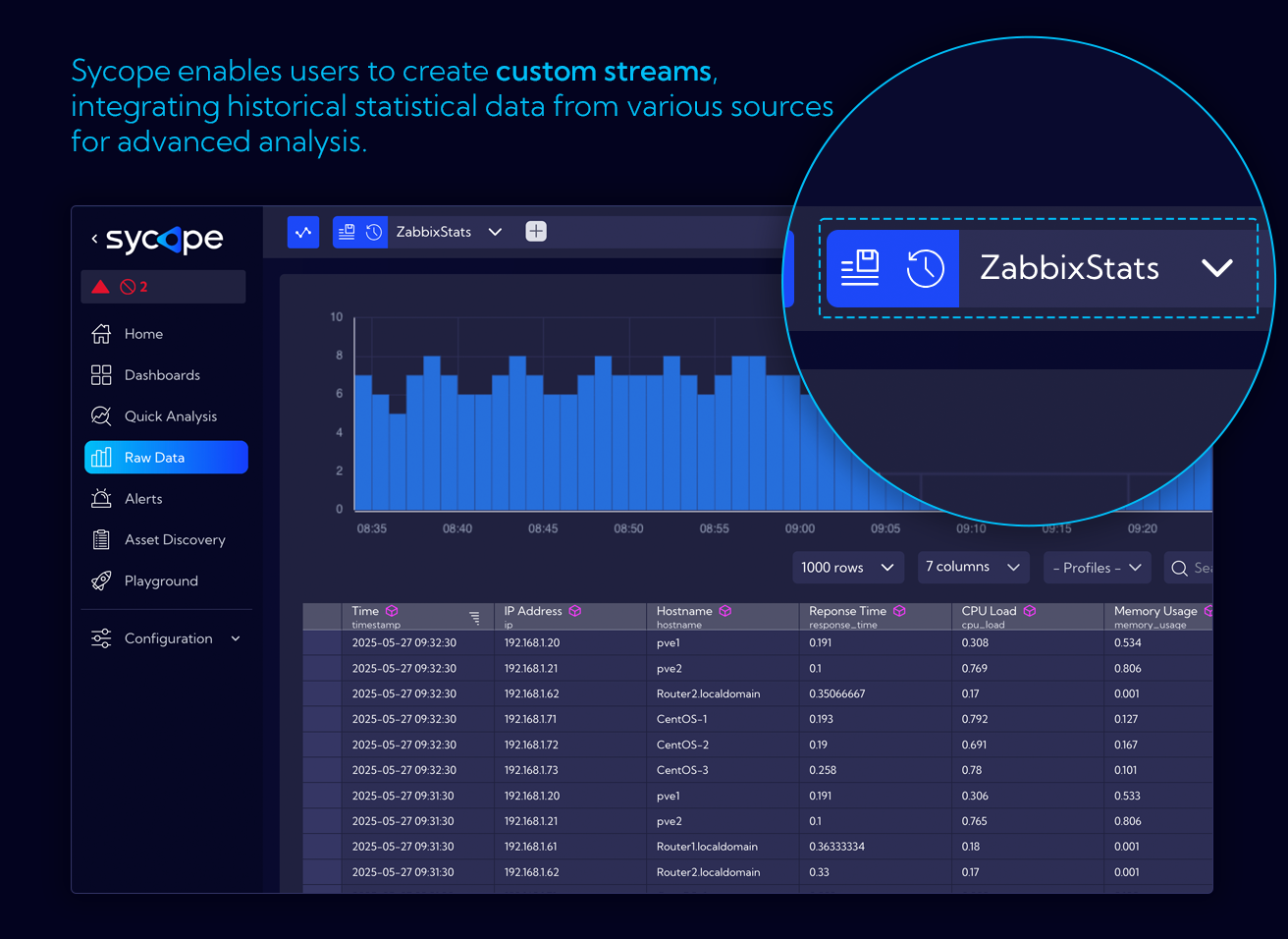Click the cube icon next to Hostname header
Screen dimensions: 1288x939
(x=725, y=611)
